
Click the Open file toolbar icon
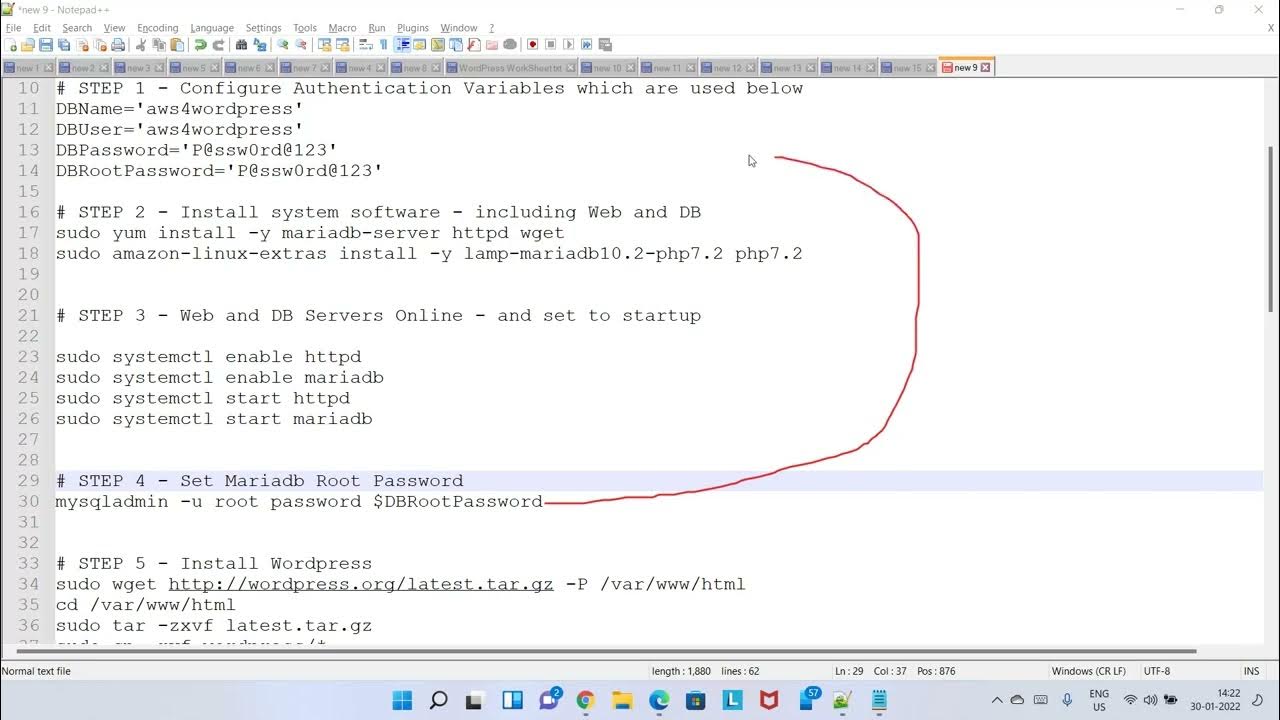click(x=28, y=45)
